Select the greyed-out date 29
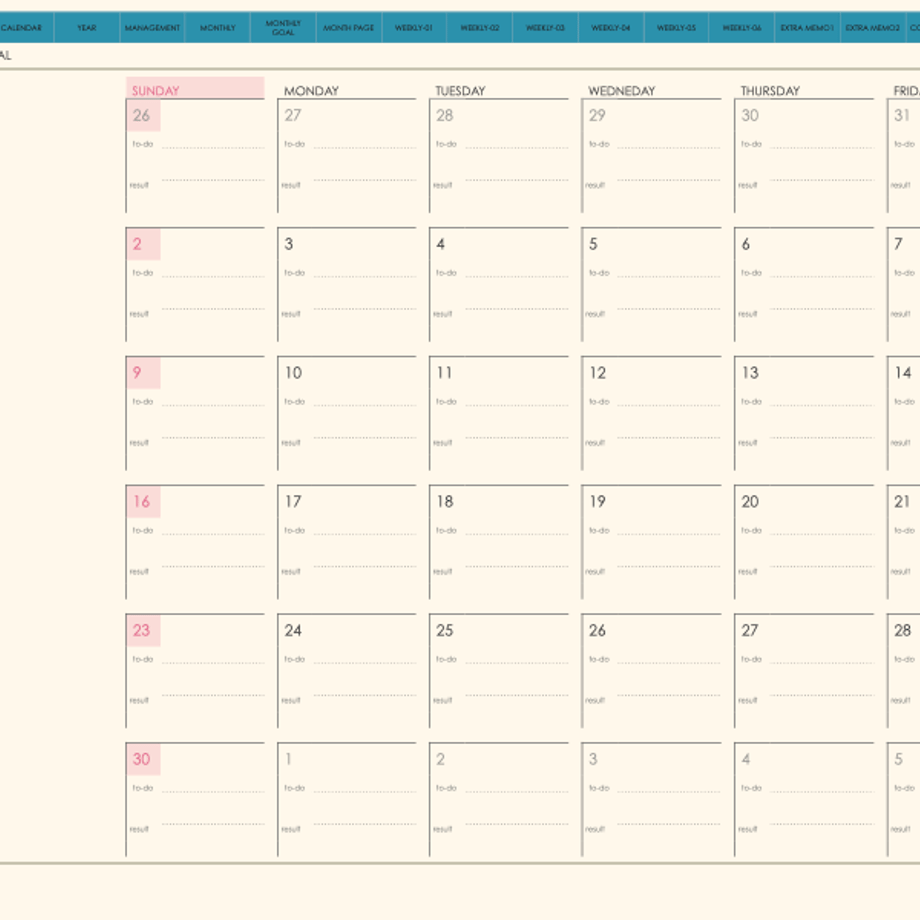The height and width of the screenshot is (920, 920). [x=597, y=116]
